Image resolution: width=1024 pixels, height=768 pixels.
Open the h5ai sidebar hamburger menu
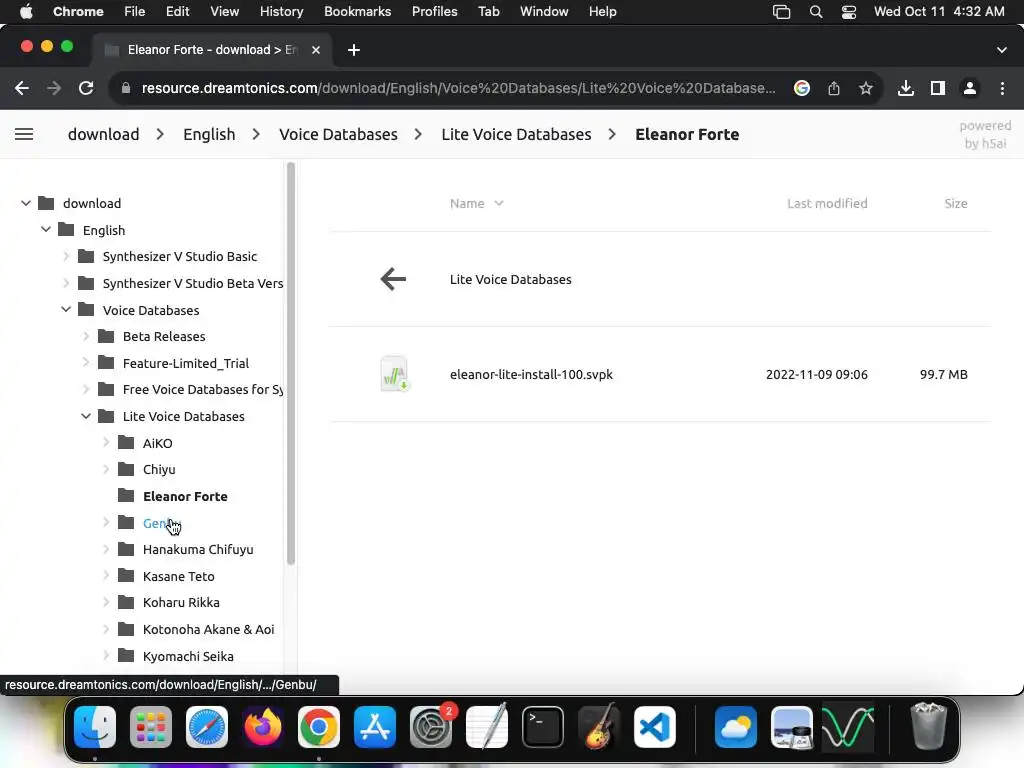[24, 135]
